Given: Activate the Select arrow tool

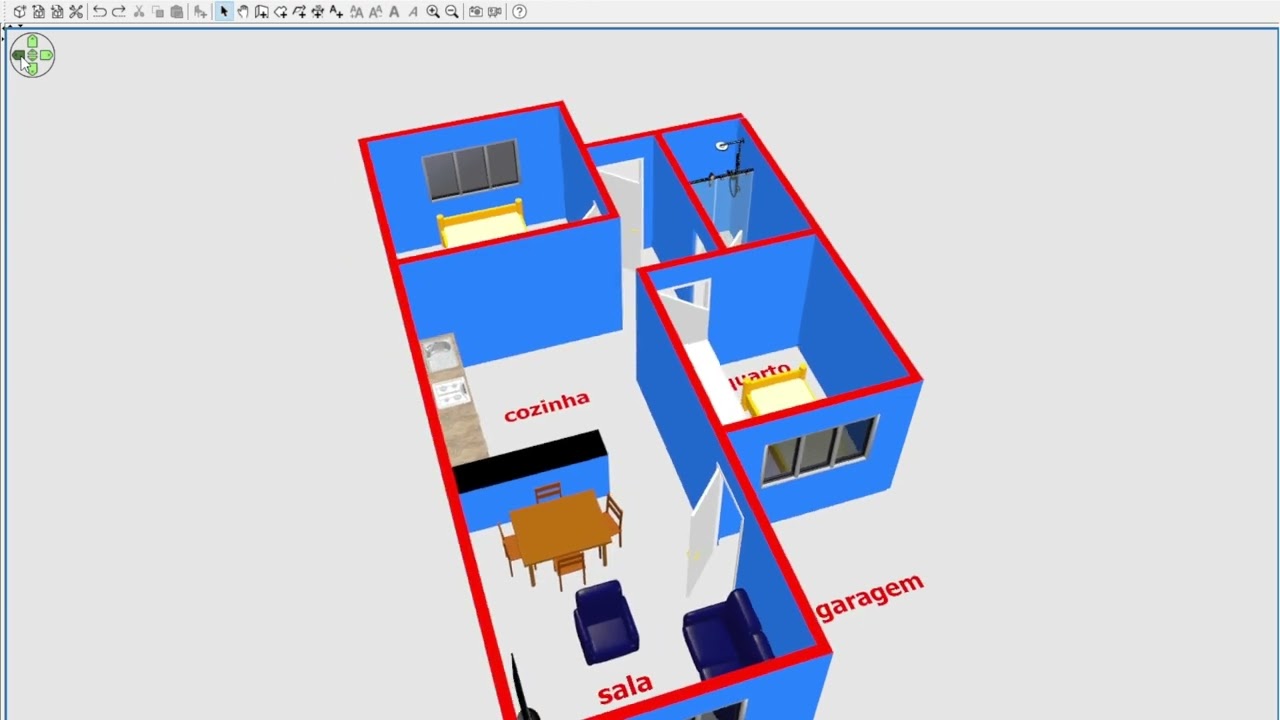Looking at the screenshot, I should (x=224, y=12).
